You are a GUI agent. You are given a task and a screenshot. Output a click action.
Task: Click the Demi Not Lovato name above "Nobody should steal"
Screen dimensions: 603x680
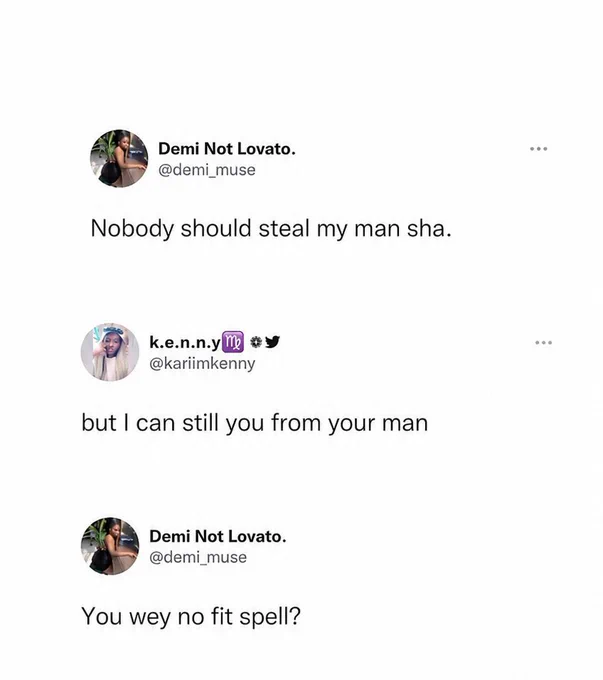pos(227,149)
